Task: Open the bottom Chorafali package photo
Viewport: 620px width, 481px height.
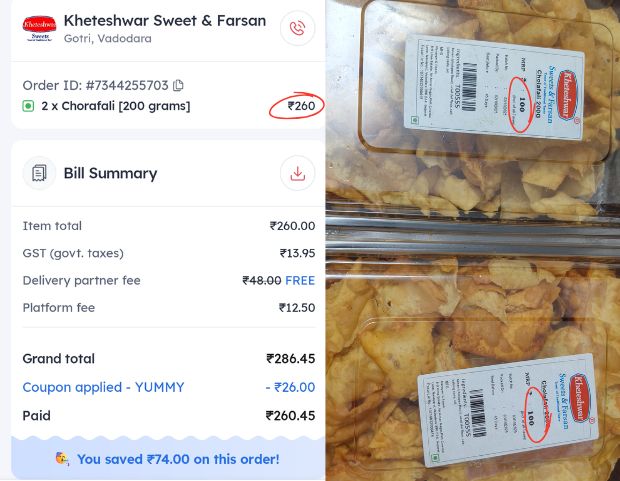Action: [x=472, y=370]
